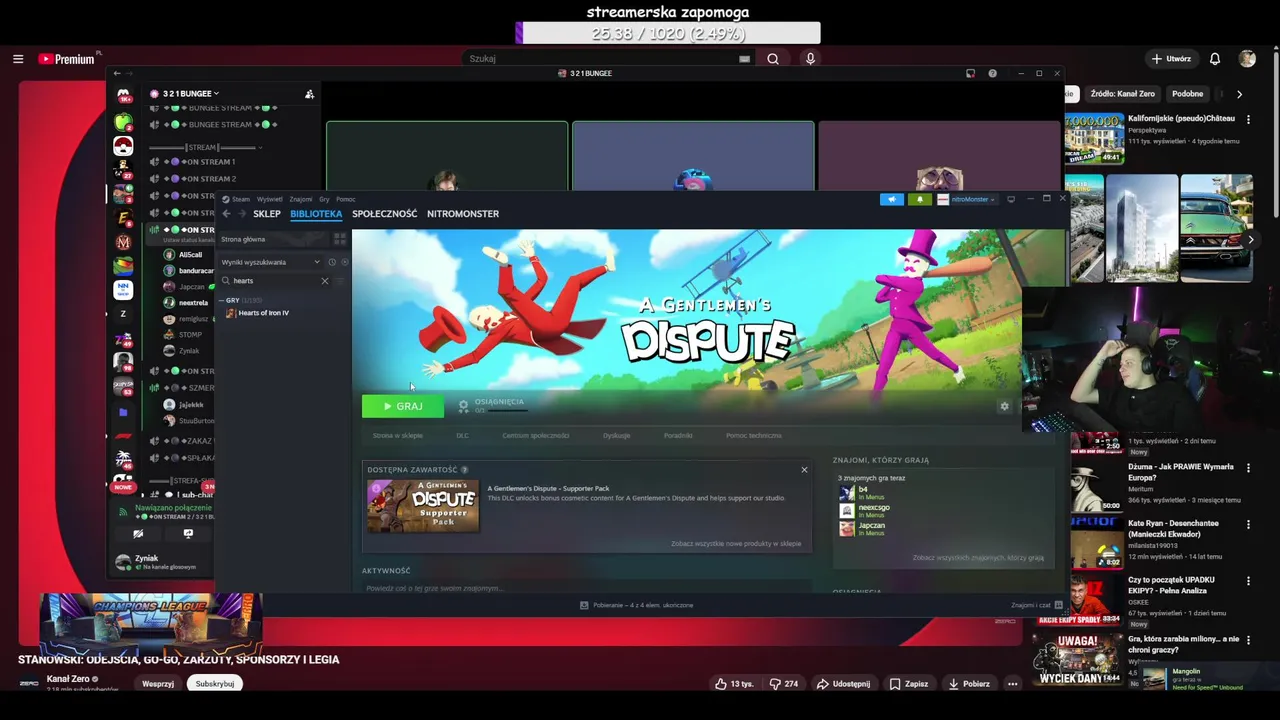Open Strona w sklepie link
Screen dimensions: 1280x720
(398, 436)
